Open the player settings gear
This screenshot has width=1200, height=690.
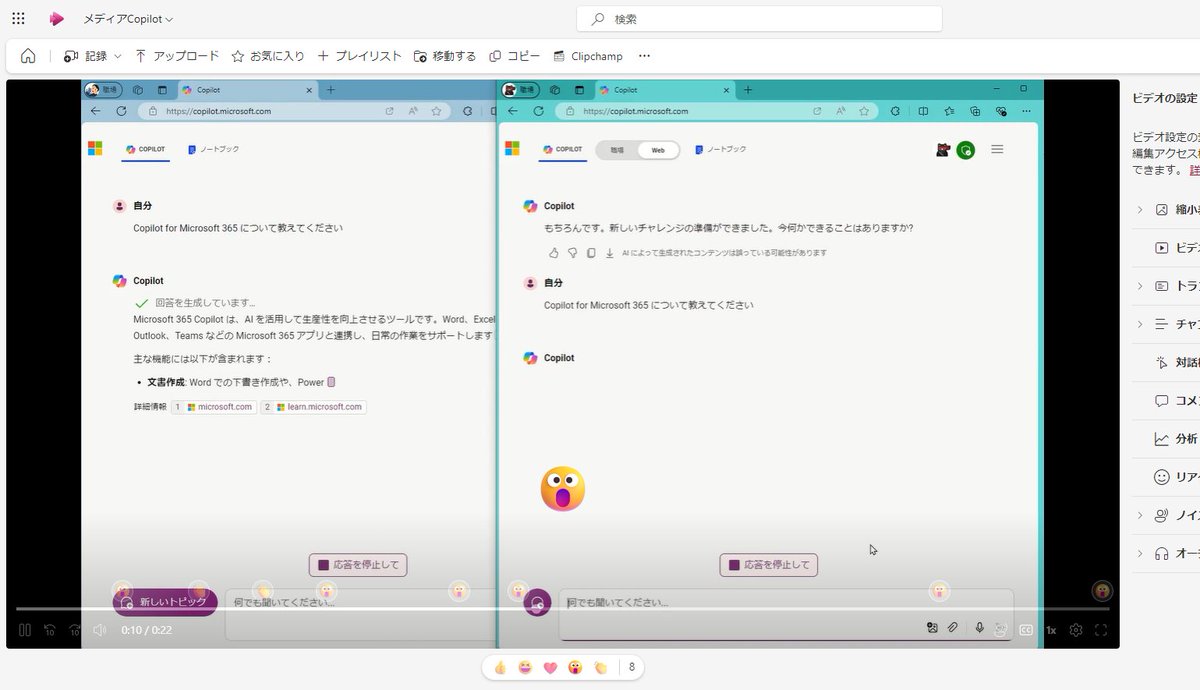coord(1076,630)
